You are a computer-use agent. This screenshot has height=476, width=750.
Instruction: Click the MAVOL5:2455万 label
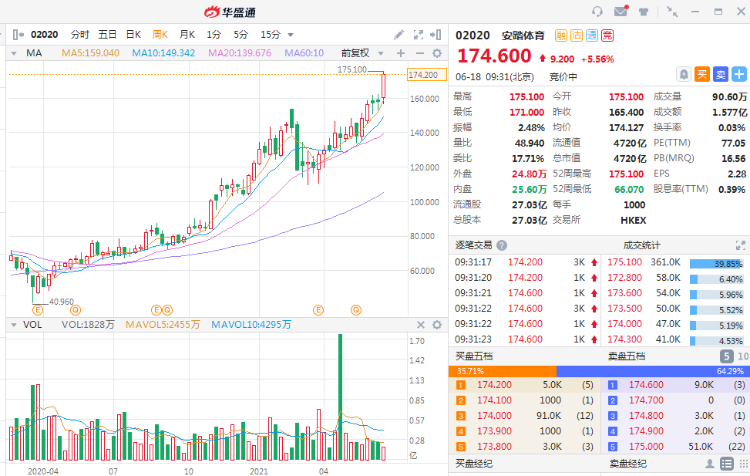pos(163,325)
